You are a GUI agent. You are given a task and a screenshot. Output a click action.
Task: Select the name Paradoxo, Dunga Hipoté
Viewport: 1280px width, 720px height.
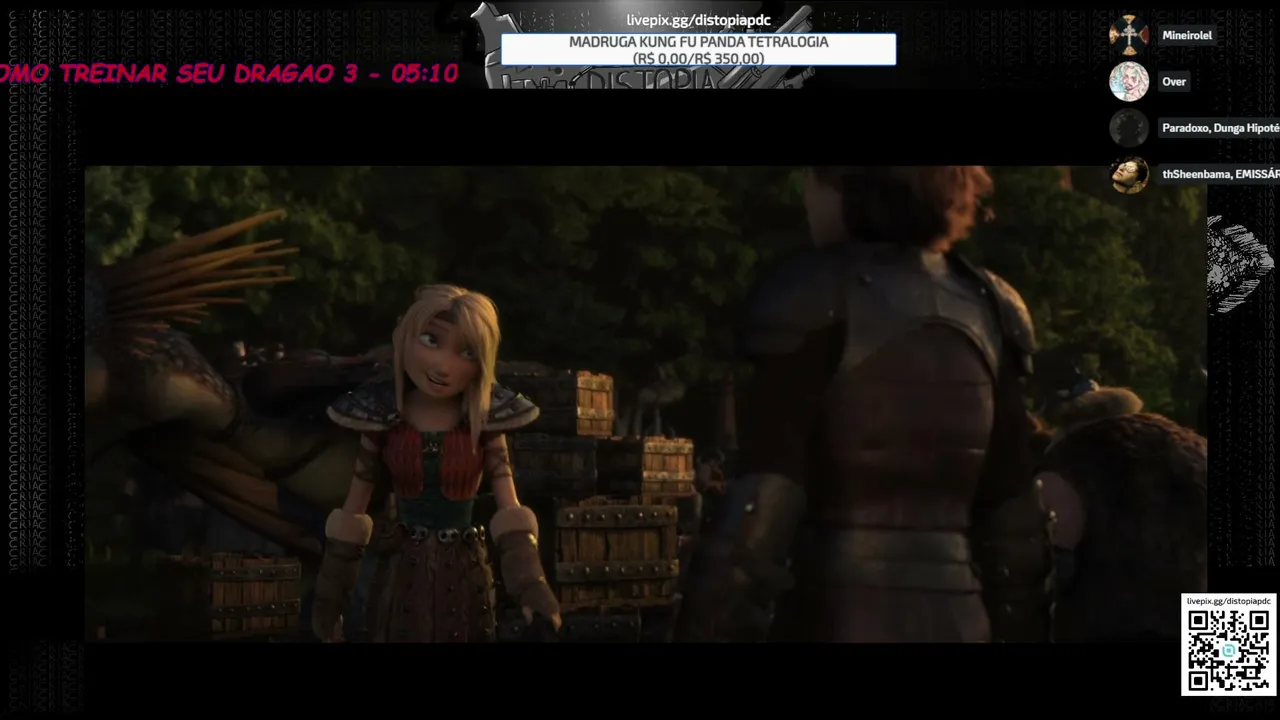[1220, 128]
